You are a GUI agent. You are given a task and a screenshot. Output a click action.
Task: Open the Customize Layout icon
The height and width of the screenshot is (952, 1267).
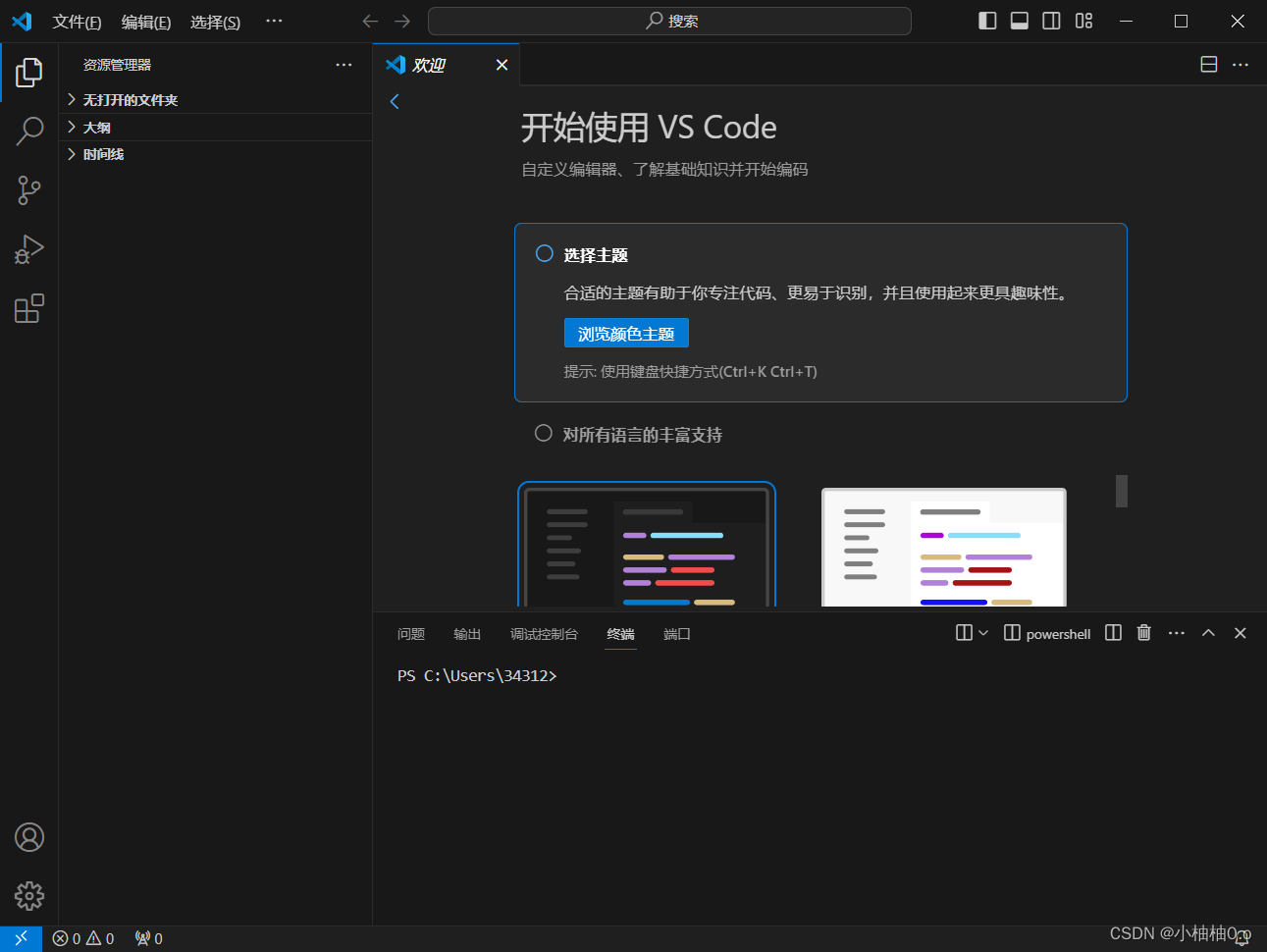tap(1083, 21)
